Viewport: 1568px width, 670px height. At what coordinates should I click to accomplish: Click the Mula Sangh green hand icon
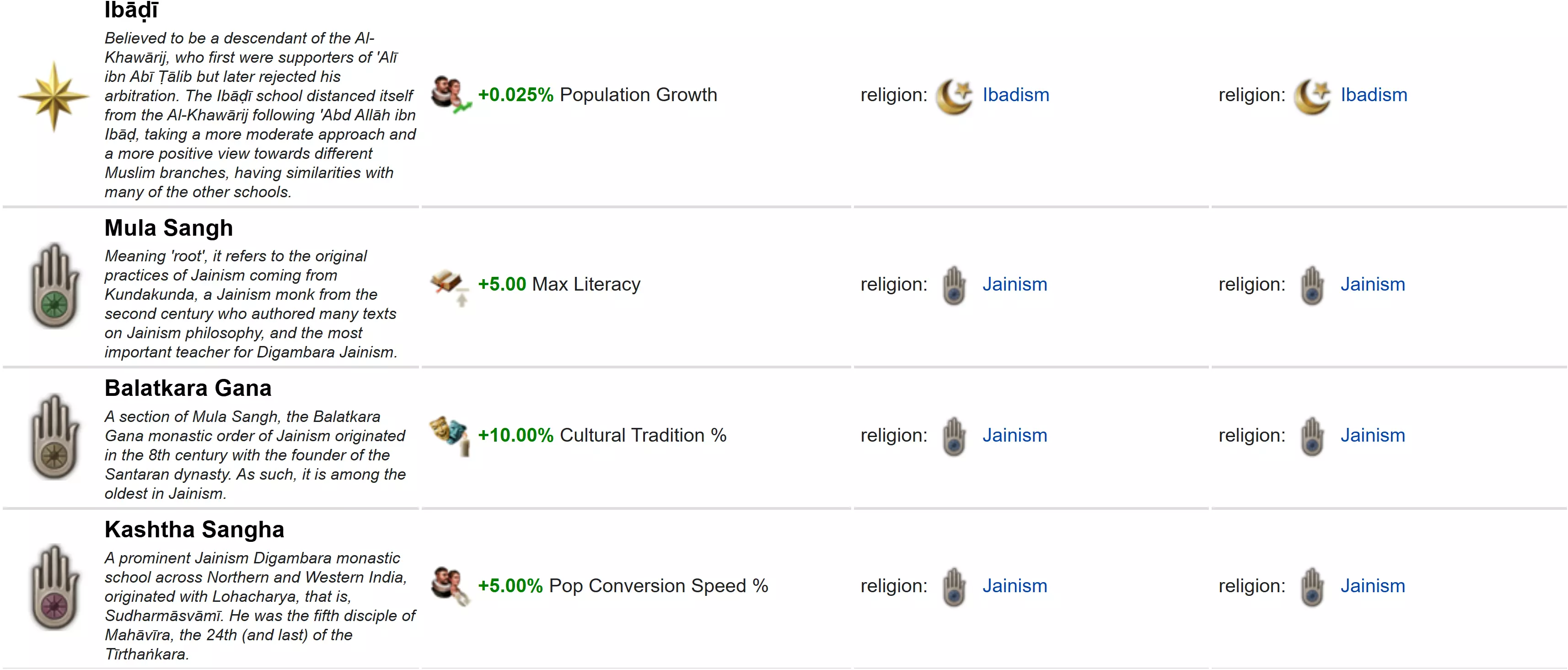[x=55, y=286]
